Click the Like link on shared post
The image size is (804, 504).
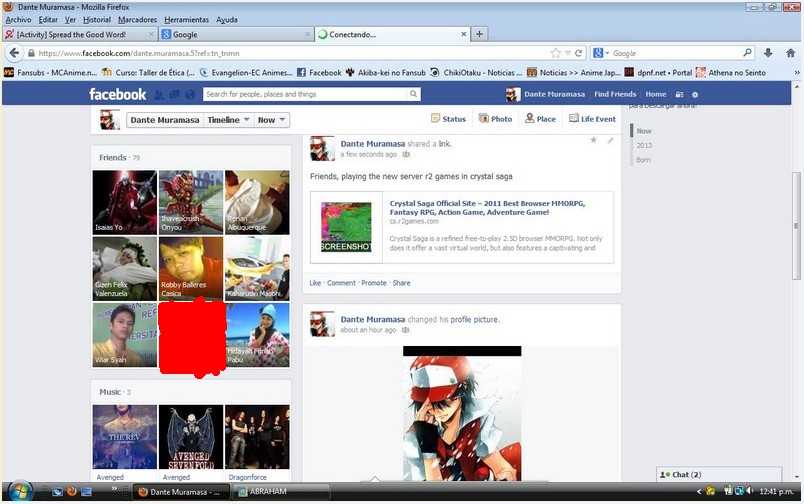[x=315, y=283]
